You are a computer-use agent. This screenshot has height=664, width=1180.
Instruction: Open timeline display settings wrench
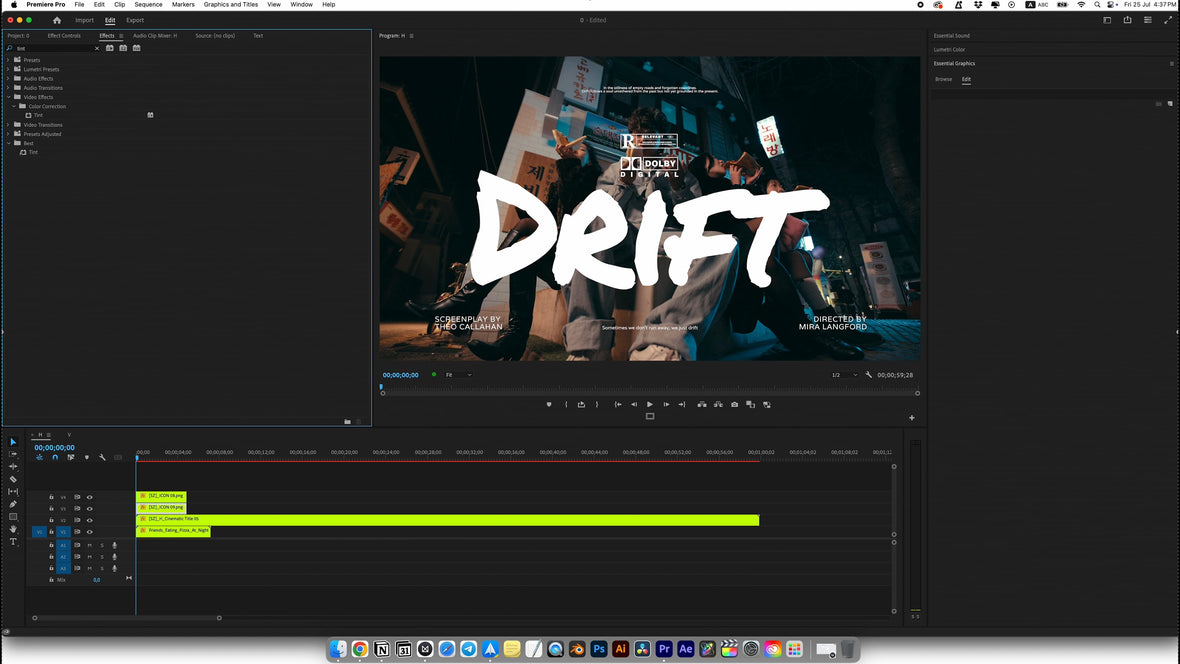point(102,457)
